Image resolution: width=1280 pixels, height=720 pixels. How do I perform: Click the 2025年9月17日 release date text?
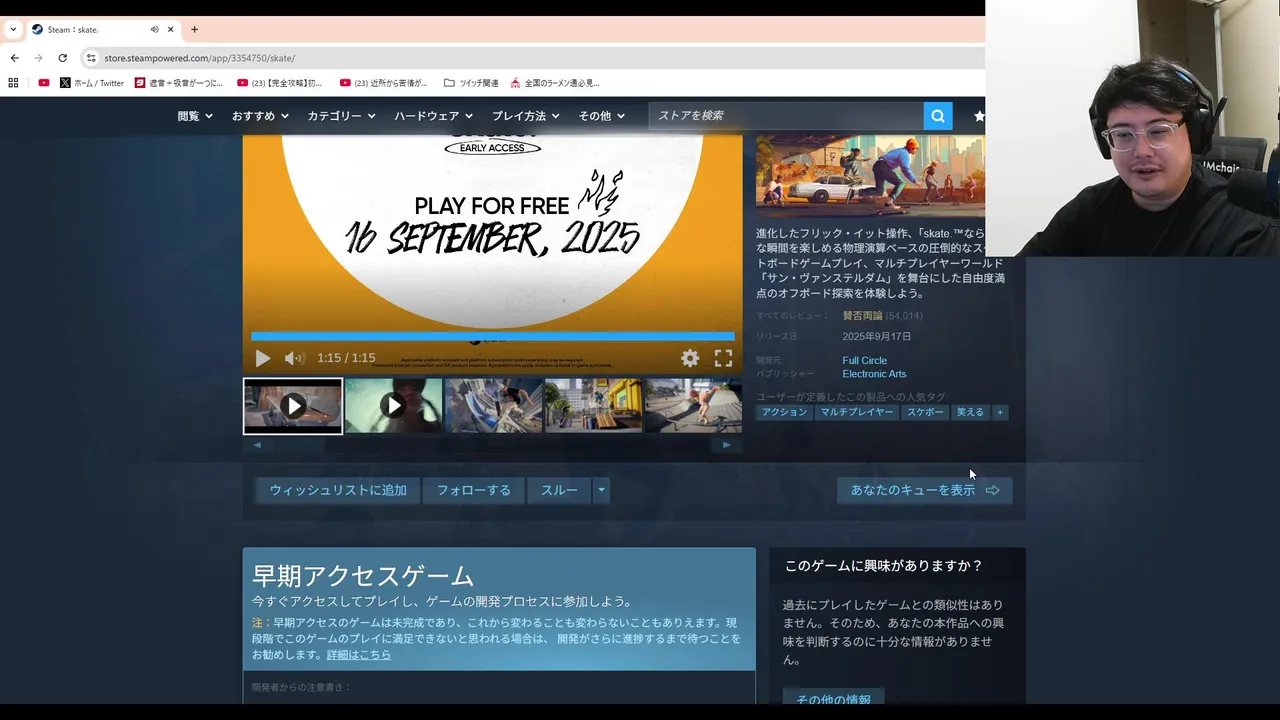click(877, 337)
